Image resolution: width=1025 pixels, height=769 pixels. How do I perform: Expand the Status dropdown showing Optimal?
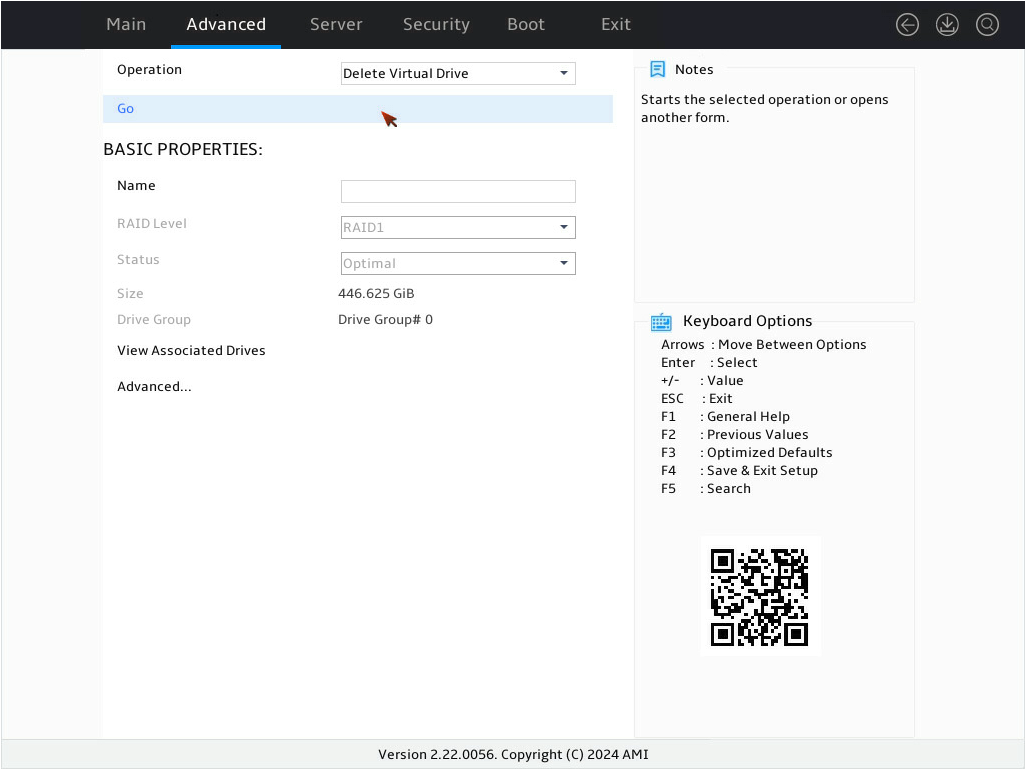click(458, 264)
